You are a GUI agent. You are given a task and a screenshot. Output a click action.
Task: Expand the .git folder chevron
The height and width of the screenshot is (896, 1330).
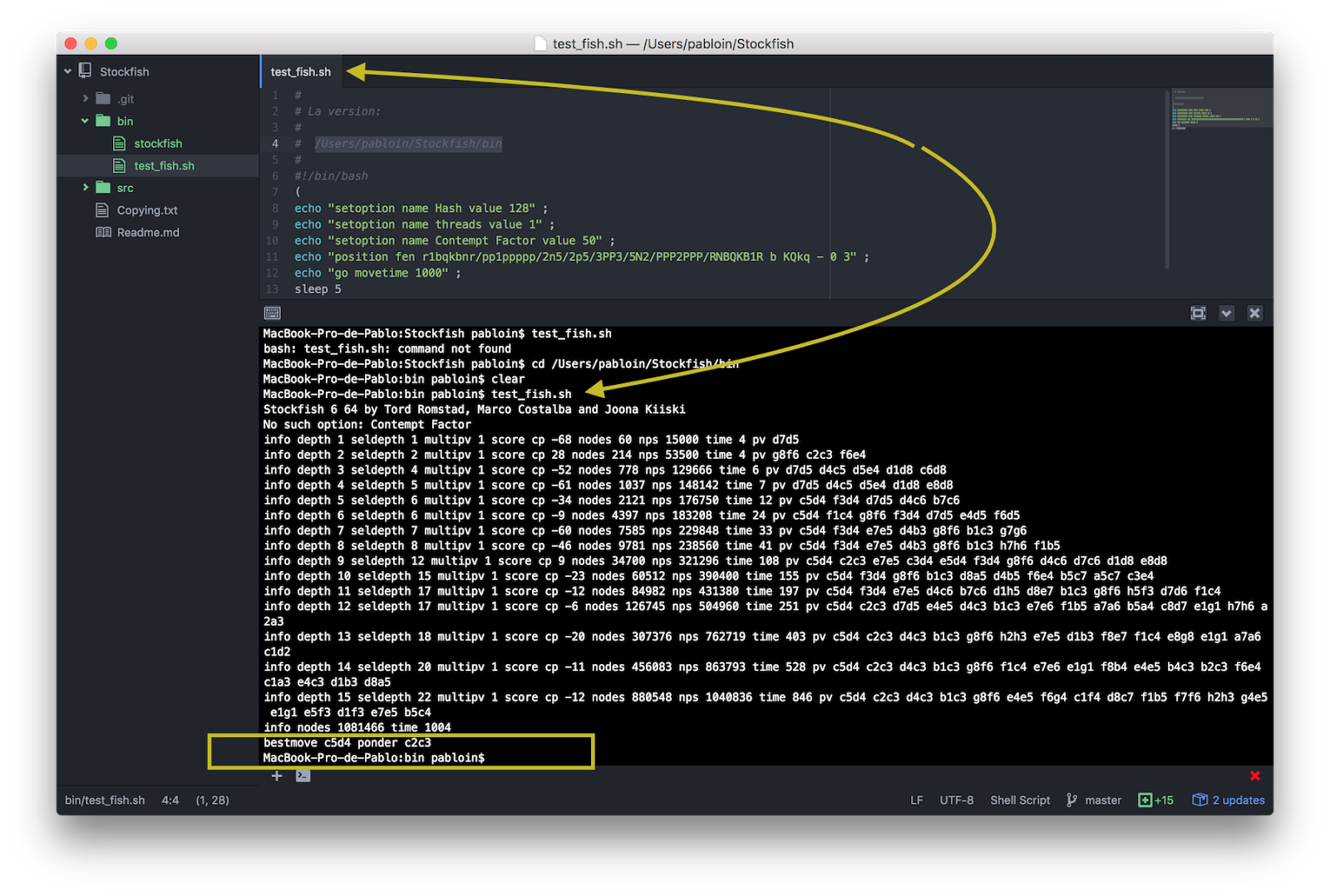coord(85,98)
